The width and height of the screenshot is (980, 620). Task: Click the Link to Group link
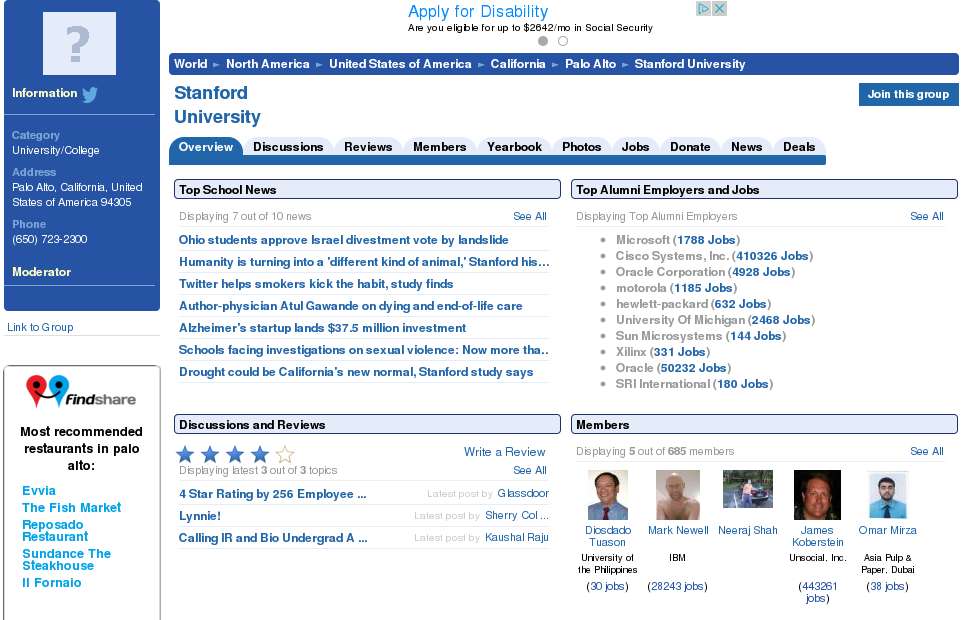tap(40, 327)
